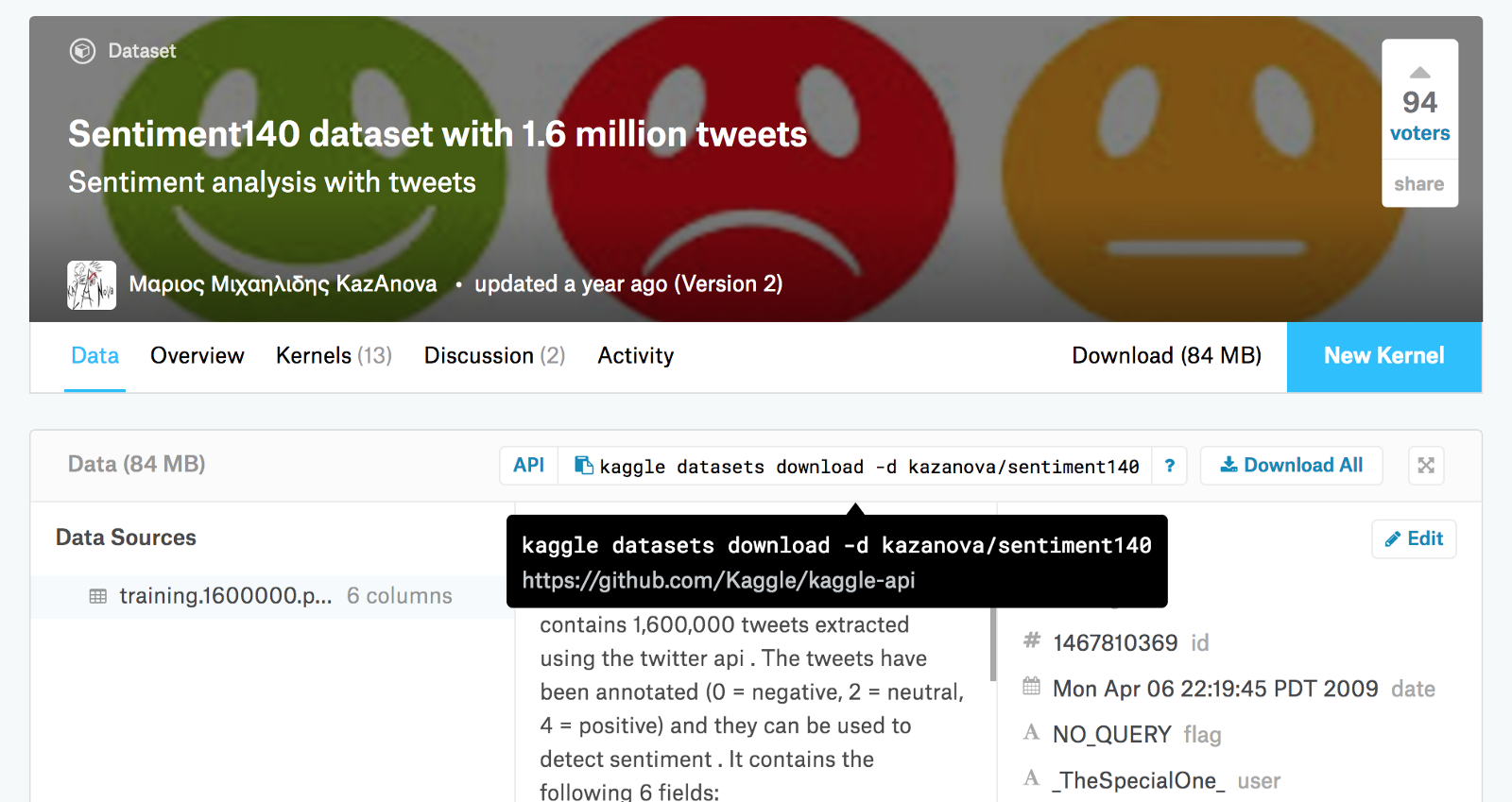1512x802 pixels.
Task: Click the calendar icon beside the date column
Action: coord(1032,687)
